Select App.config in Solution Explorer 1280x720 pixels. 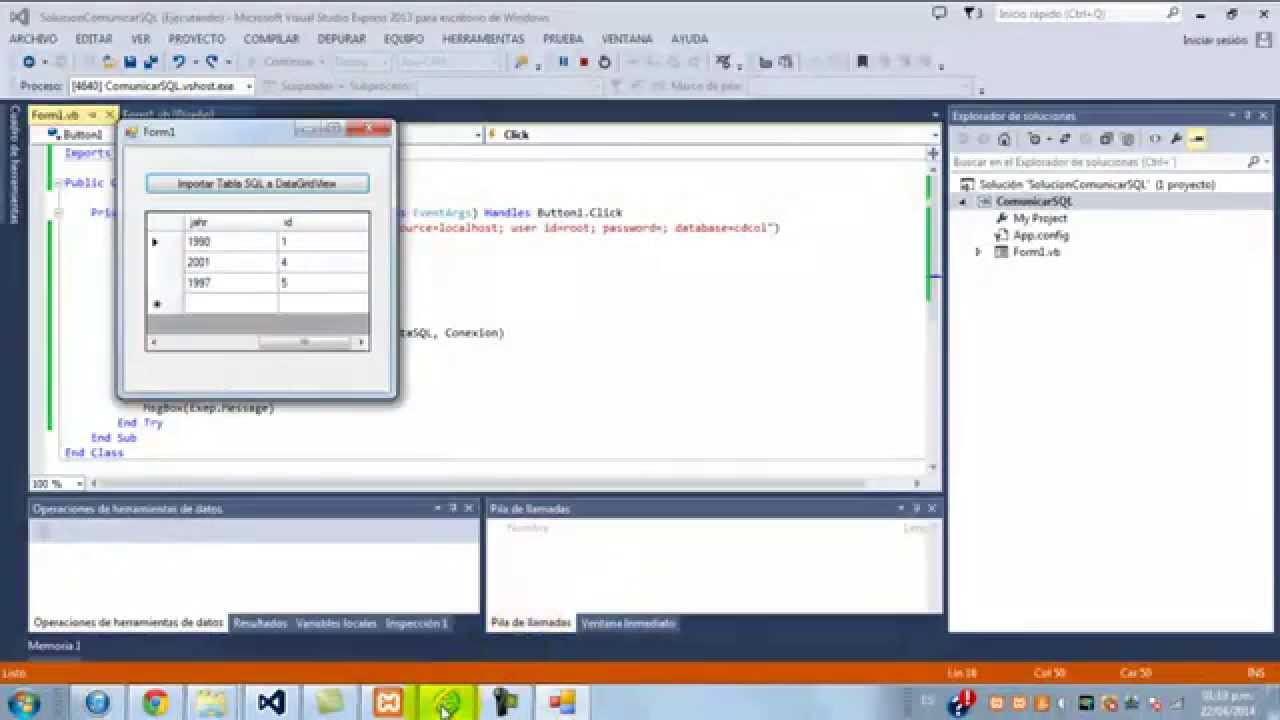coord(1040,235)
